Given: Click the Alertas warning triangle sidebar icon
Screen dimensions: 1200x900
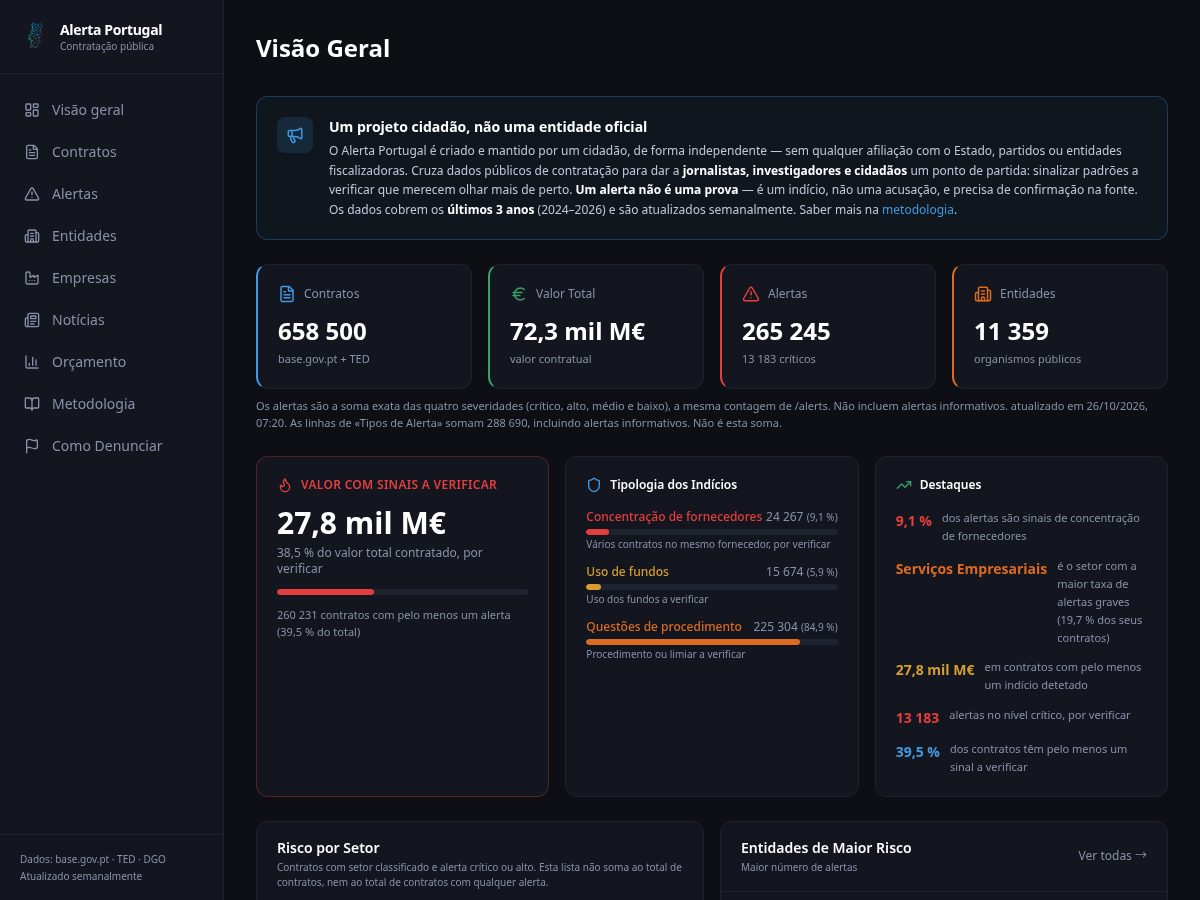Looking at the screenshot, I should click(32, 194).
